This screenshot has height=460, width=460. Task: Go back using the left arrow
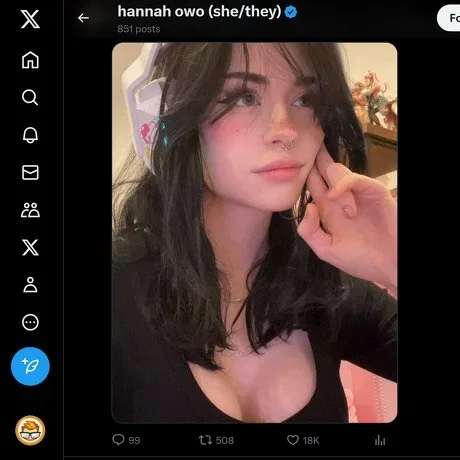coord(83,18)
